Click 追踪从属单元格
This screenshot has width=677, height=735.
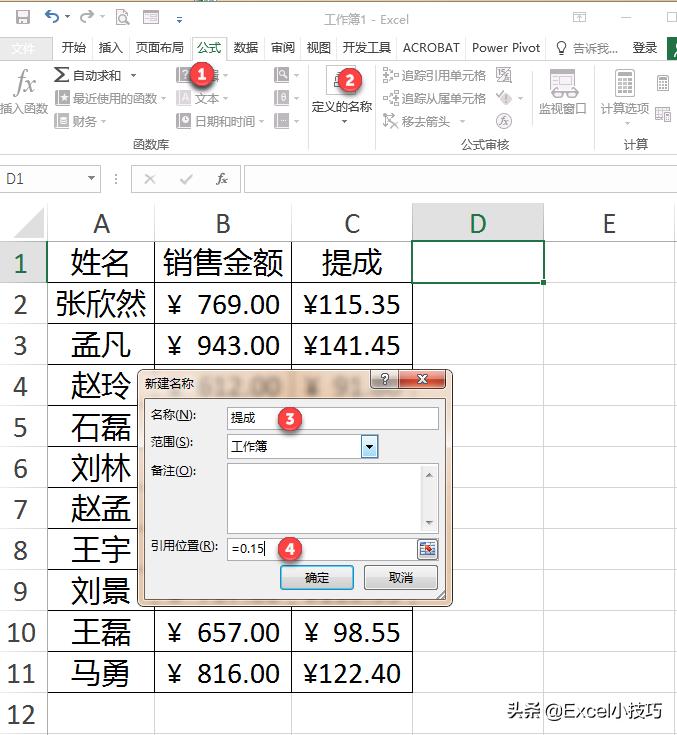coord(434,98)
